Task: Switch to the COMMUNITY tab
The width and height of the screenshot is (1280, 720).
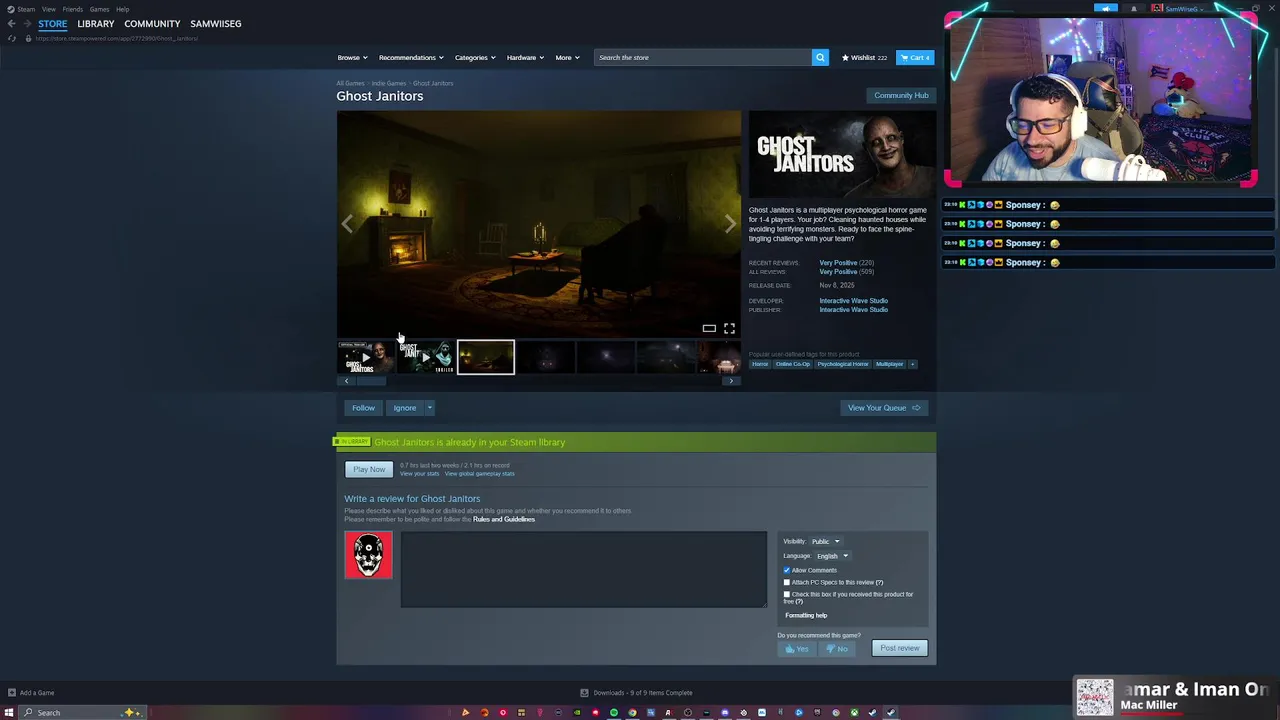Action: (152, 23)
